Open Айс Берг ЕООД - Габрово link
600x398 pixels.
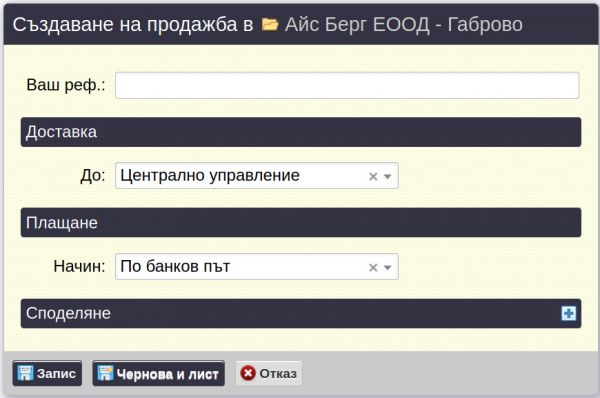[x=404, y=25]
